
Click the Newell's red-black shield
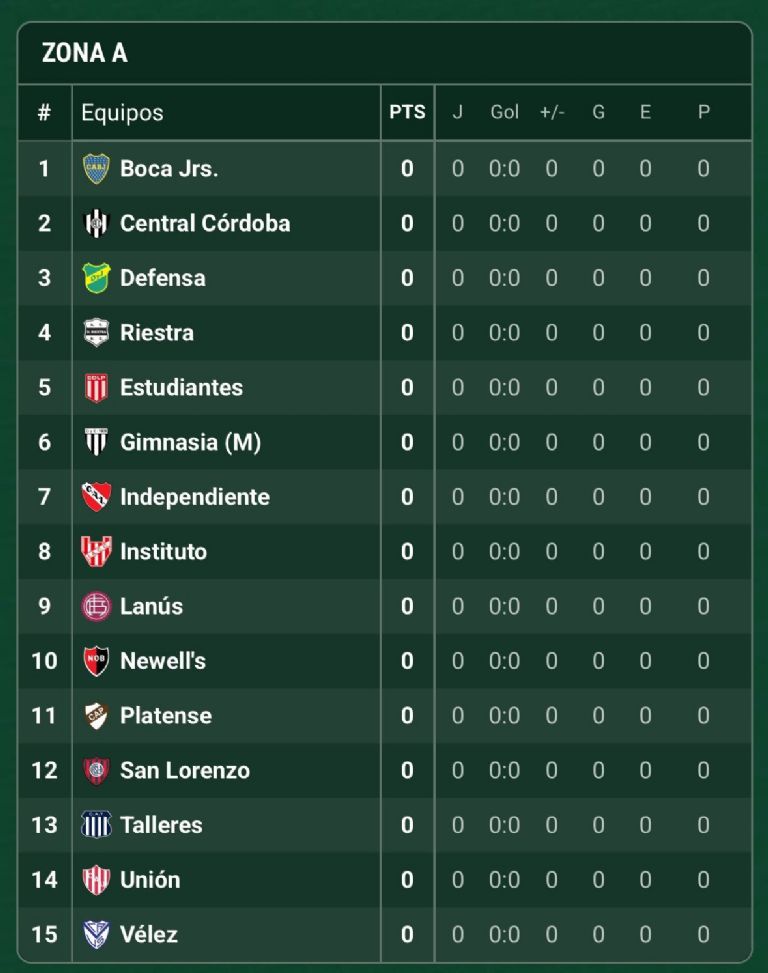[x=96, y=661]
